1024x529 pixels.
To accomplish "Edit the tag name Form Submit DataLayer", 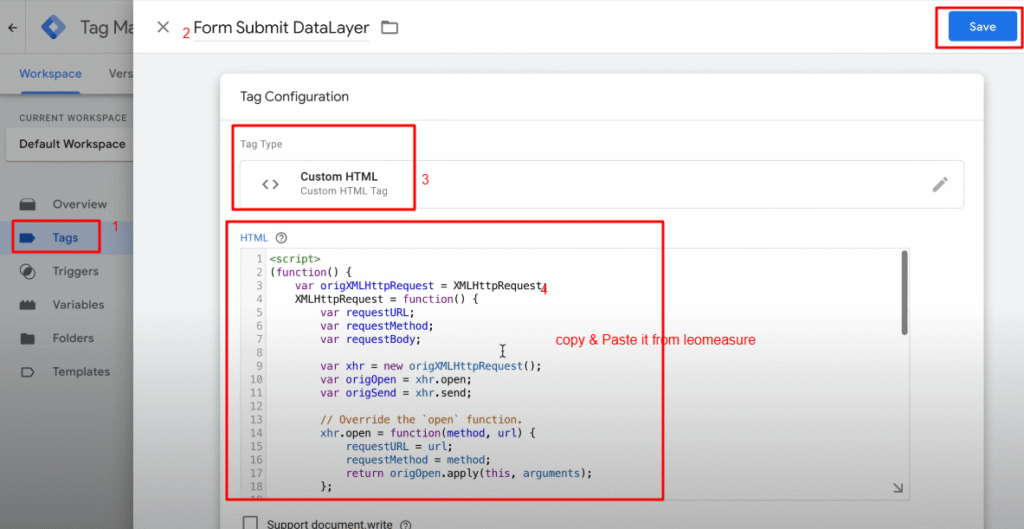I will [281, 28].
